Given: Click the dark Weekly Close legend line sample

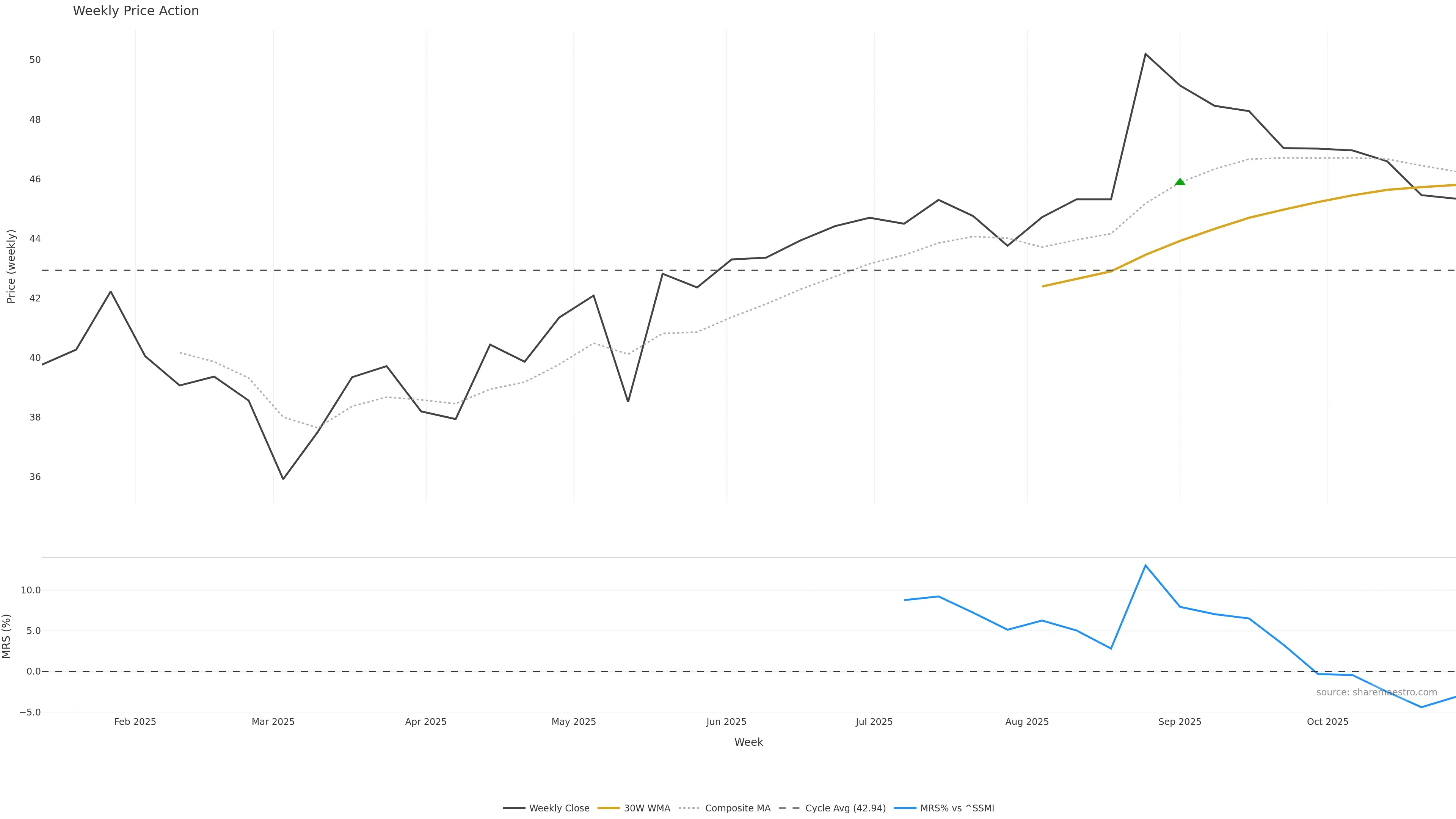Looking at the screenshot, I should (x=513, y=808).
